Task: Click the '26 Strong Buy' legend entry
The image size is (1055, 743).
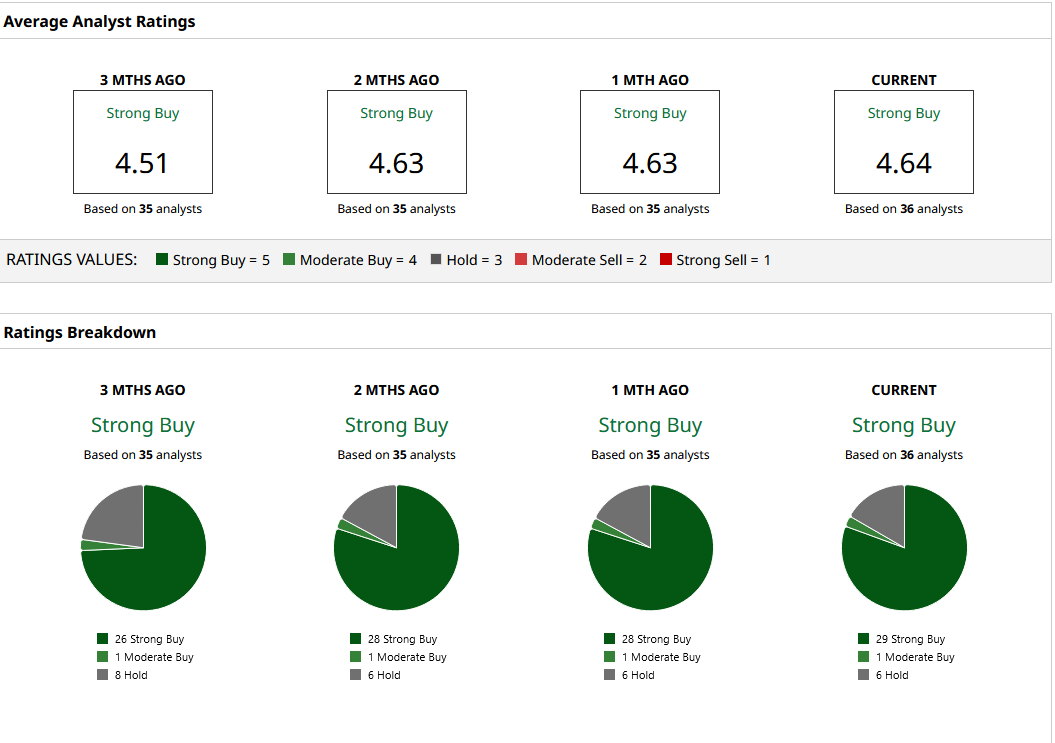Action: tap(141, 639)
